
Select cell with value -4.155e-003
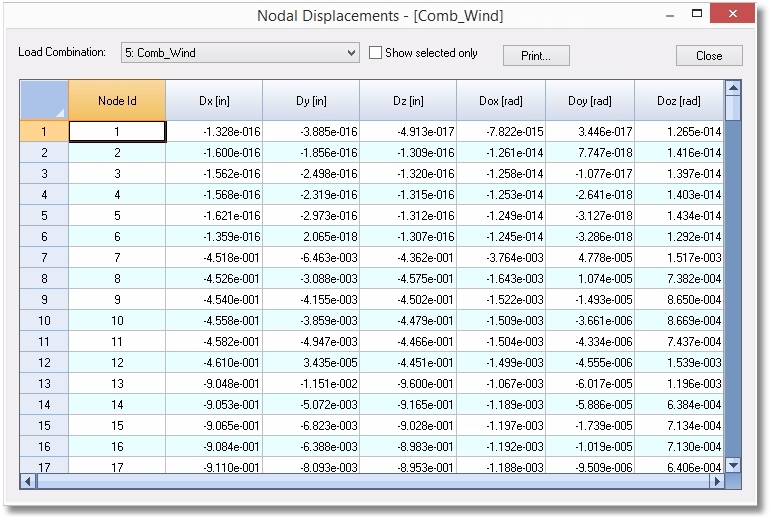[311, 299]
